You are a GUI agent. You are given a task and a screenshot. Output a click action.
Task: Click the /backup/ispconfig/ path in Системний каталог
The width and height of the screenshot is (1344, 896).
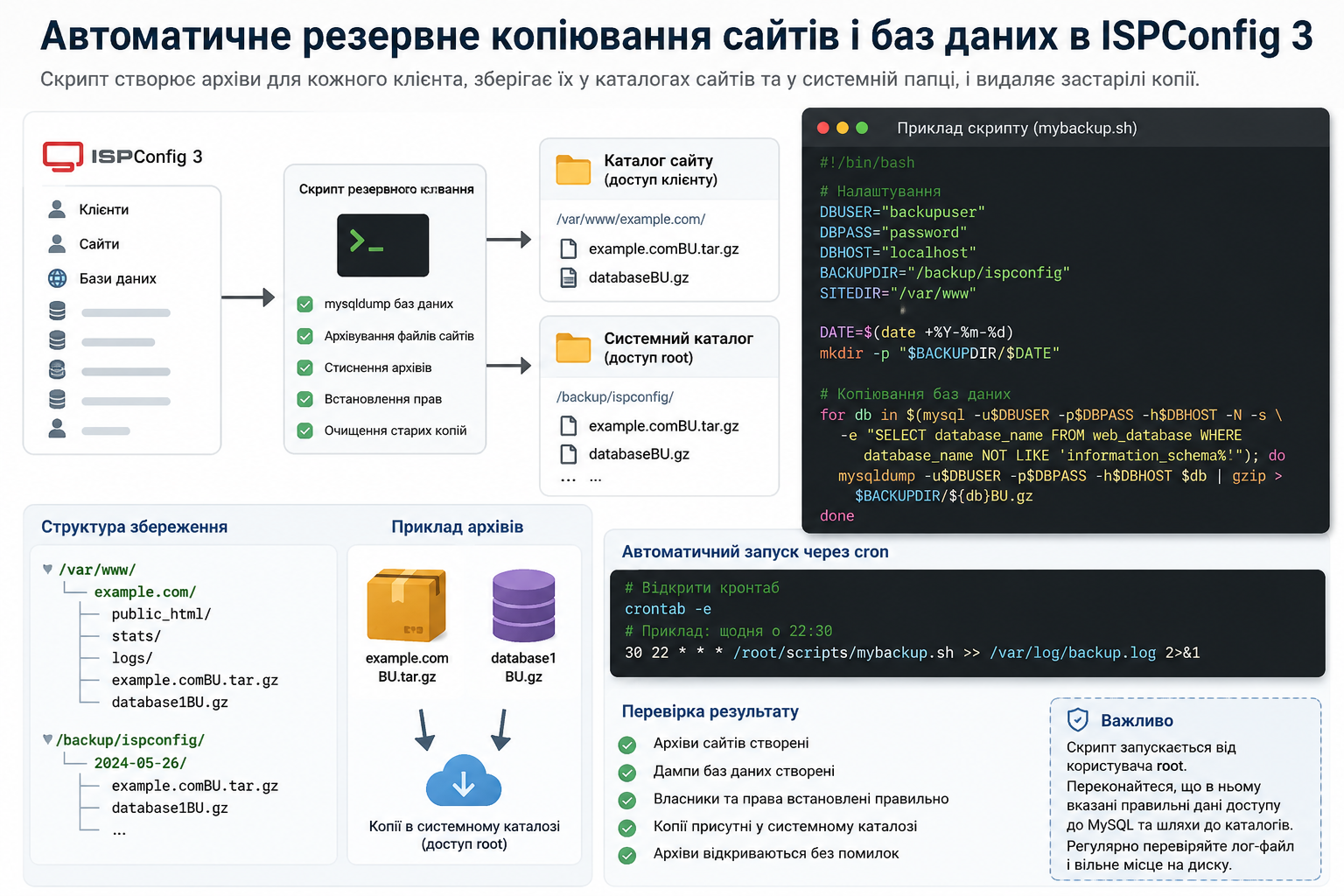tap(615, 396)
